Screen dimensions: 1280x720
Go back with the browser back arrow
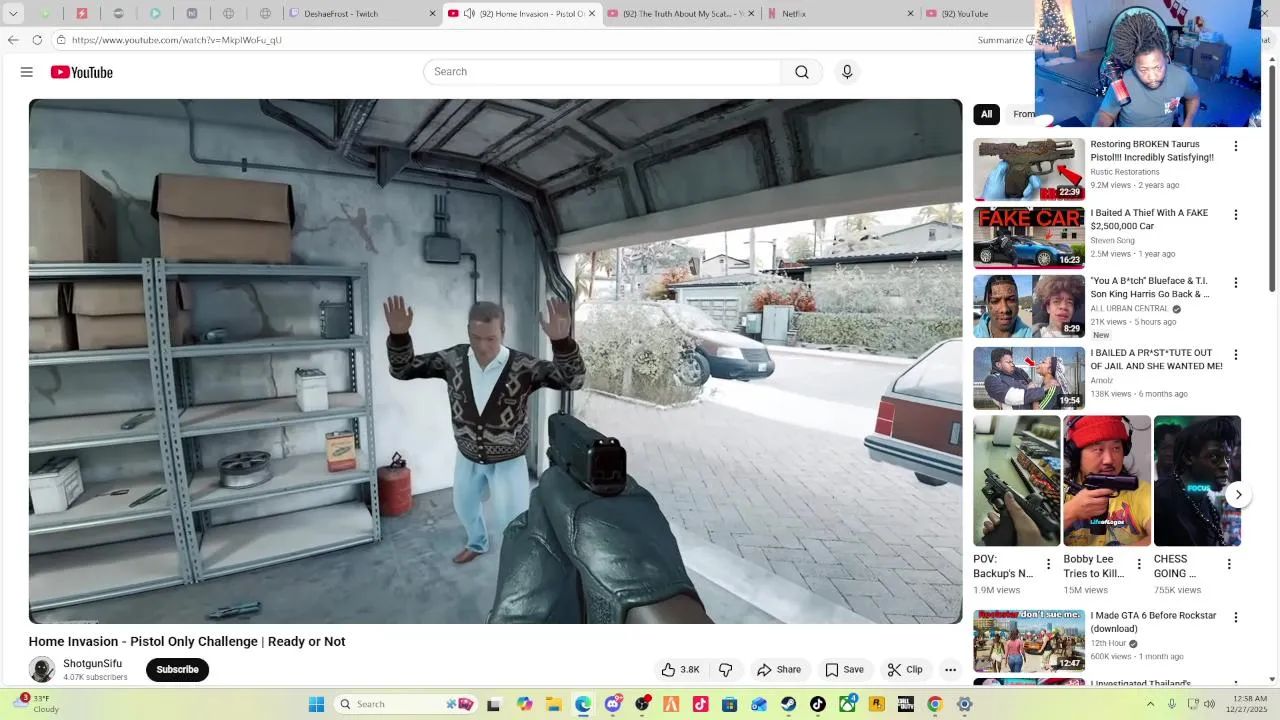pos(13,40)
